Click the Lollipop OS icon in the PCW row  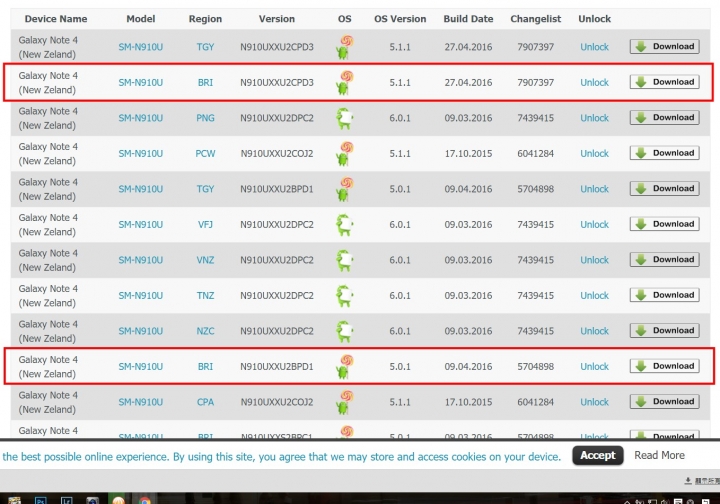[344, 154]
